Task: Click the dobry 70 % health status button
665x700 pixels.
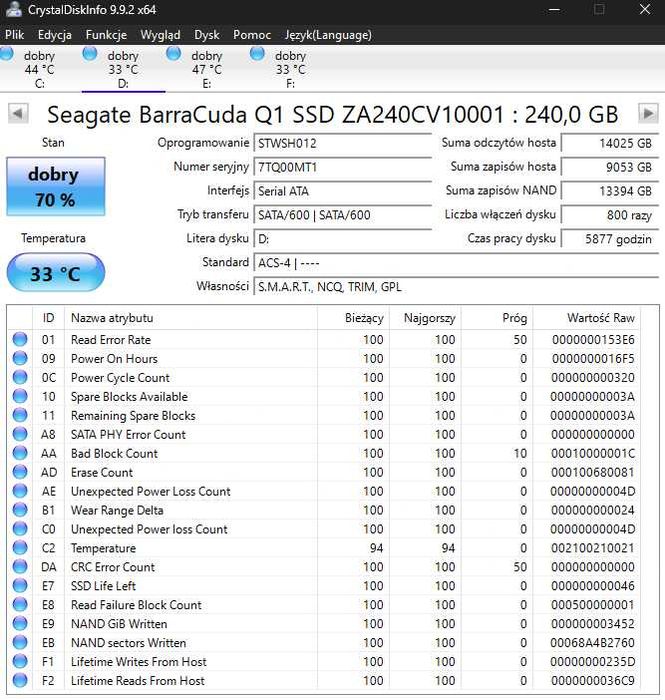Action: (56, 187)
